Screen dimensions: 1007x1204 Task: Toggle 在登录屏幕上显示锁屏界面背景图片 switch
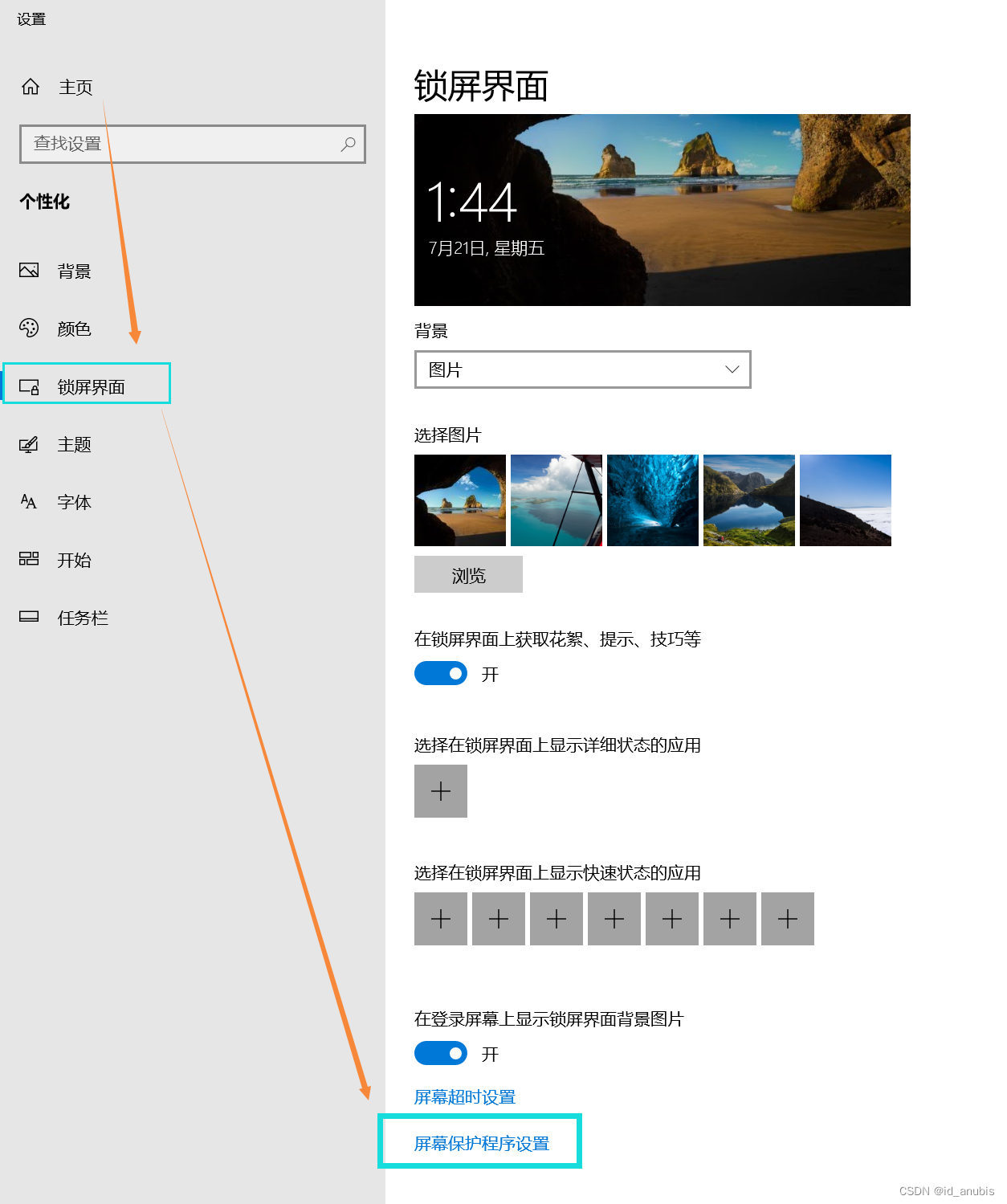click(441, 1053)
